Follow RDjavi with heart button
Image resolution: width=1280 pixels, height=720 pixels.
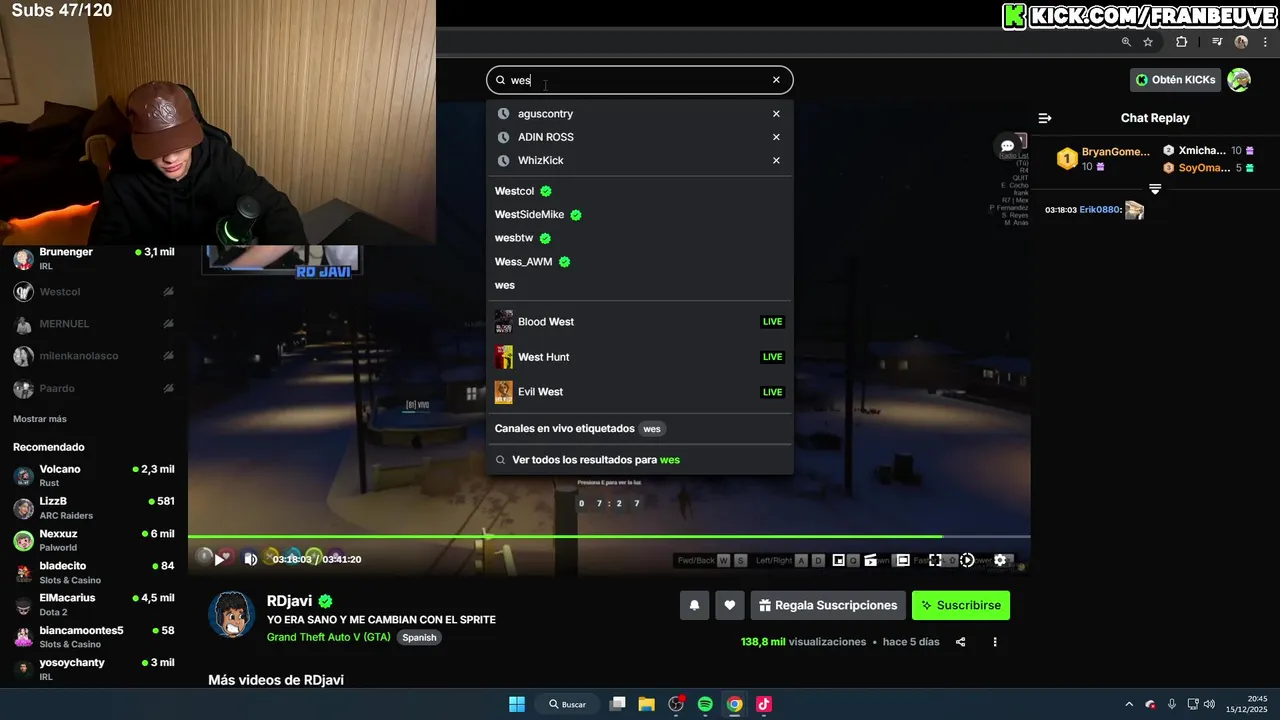click(x=730, y=605)
